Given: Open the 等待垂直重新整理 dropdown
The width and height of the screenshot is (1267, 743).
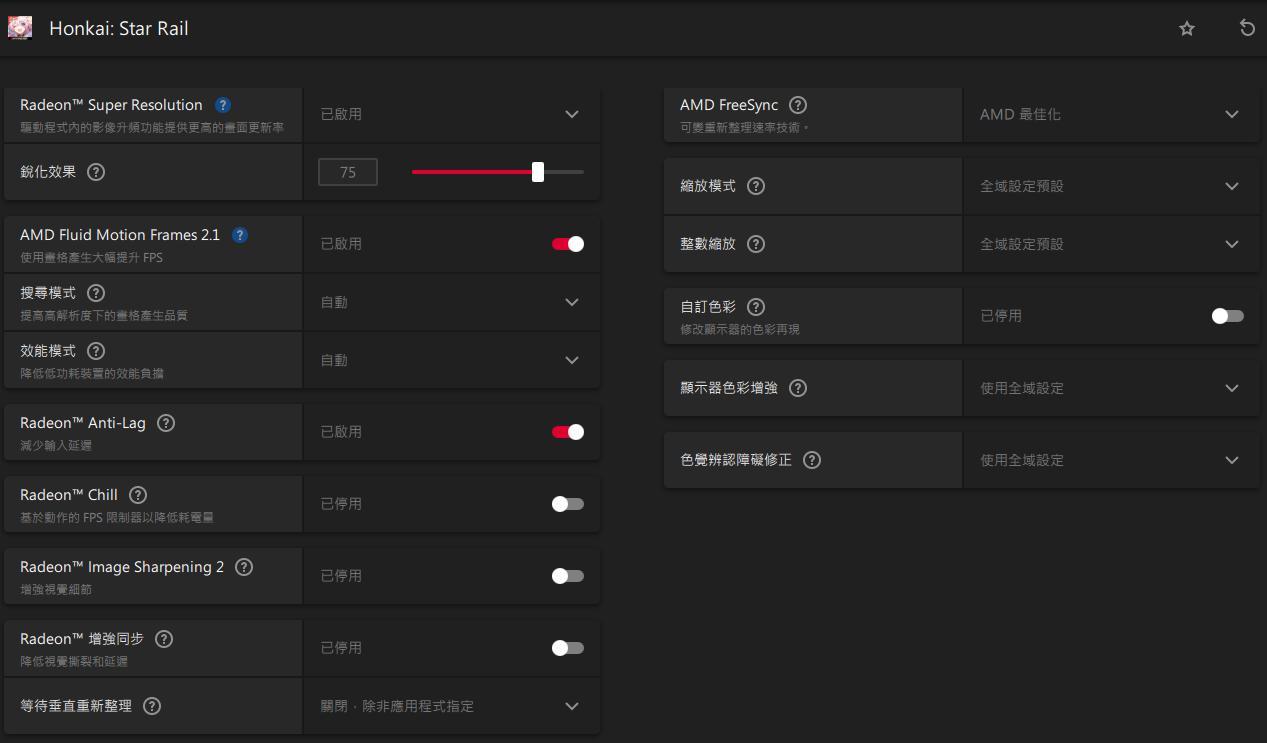Looking at the screenshot, I should click(451, 706).
